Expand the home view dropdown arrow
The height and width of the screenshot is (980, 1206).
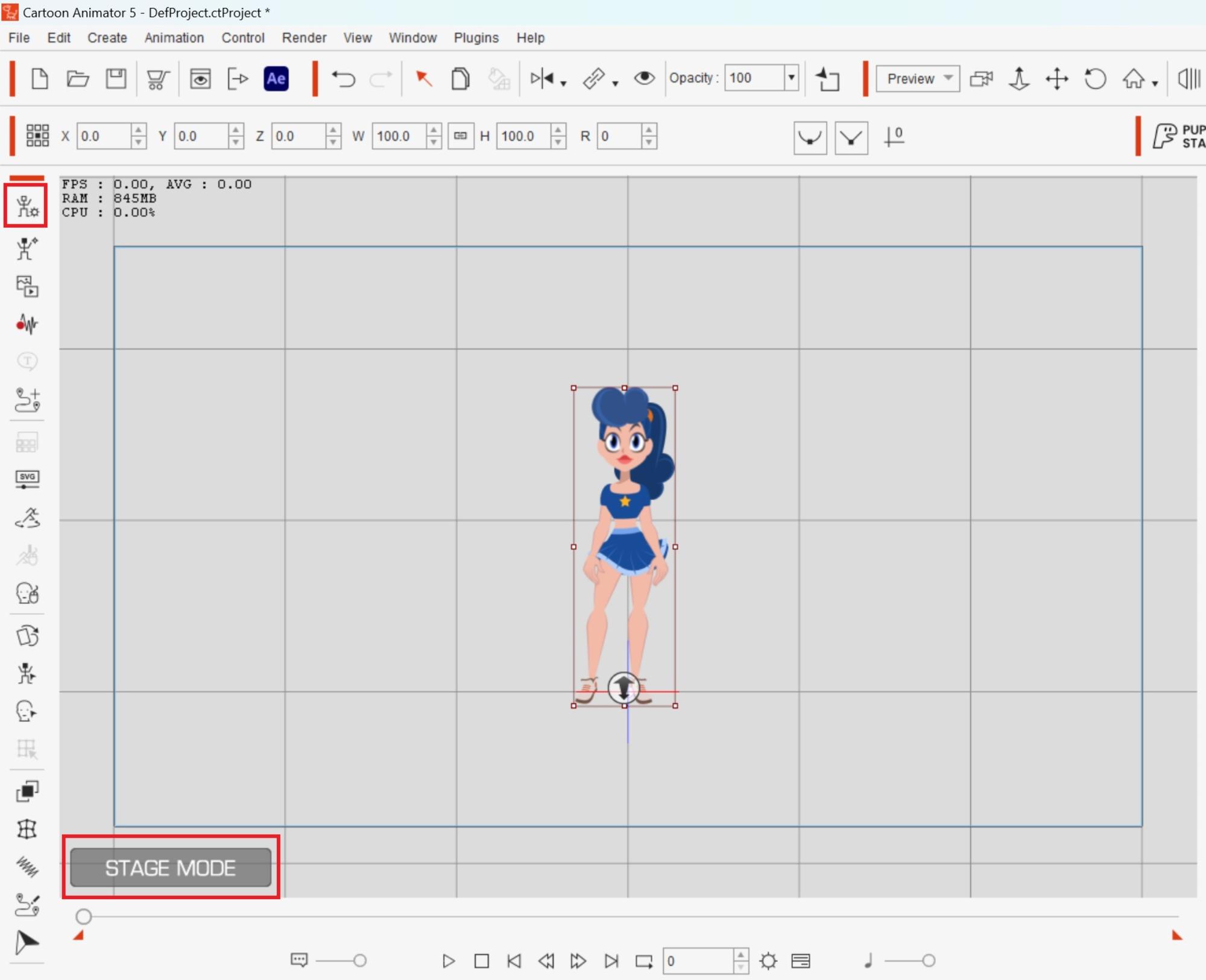coord(1155,84)
